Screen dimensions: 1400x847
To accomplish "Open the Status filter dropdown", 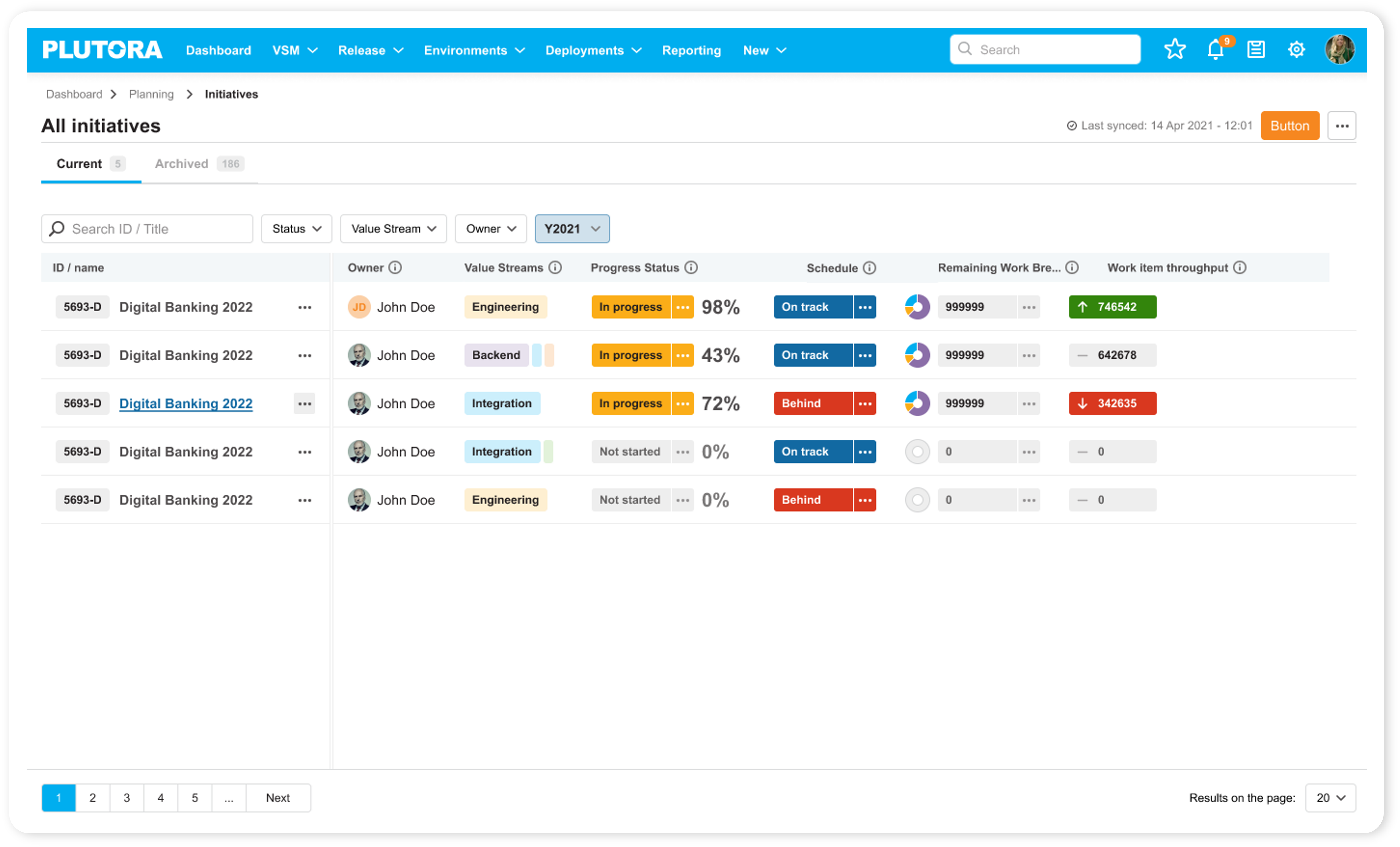I will pyautogui.click(x=296, y=229).
